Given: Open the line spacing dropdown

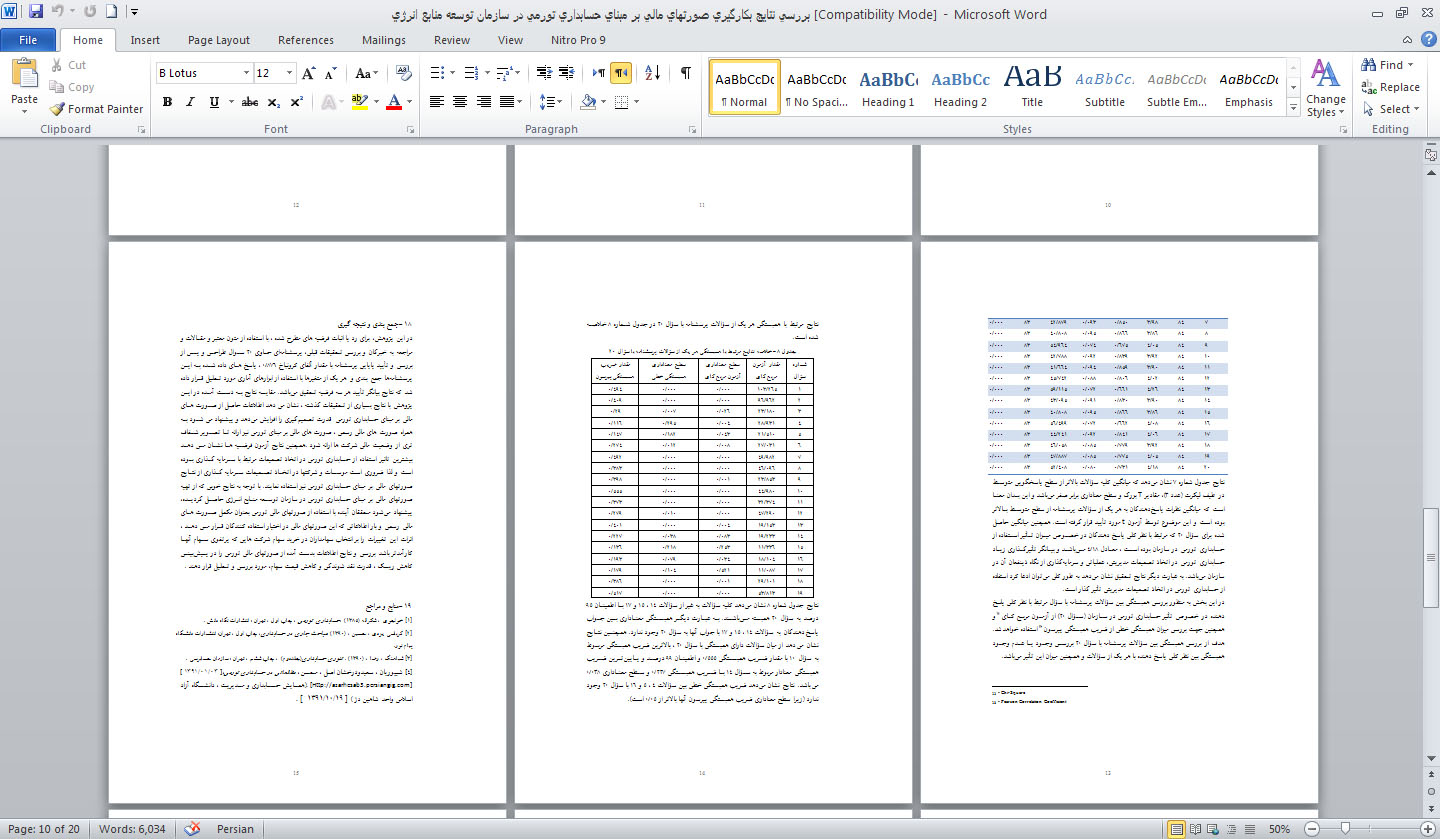Looking at the screenshot, I should [x=550, y=102].
